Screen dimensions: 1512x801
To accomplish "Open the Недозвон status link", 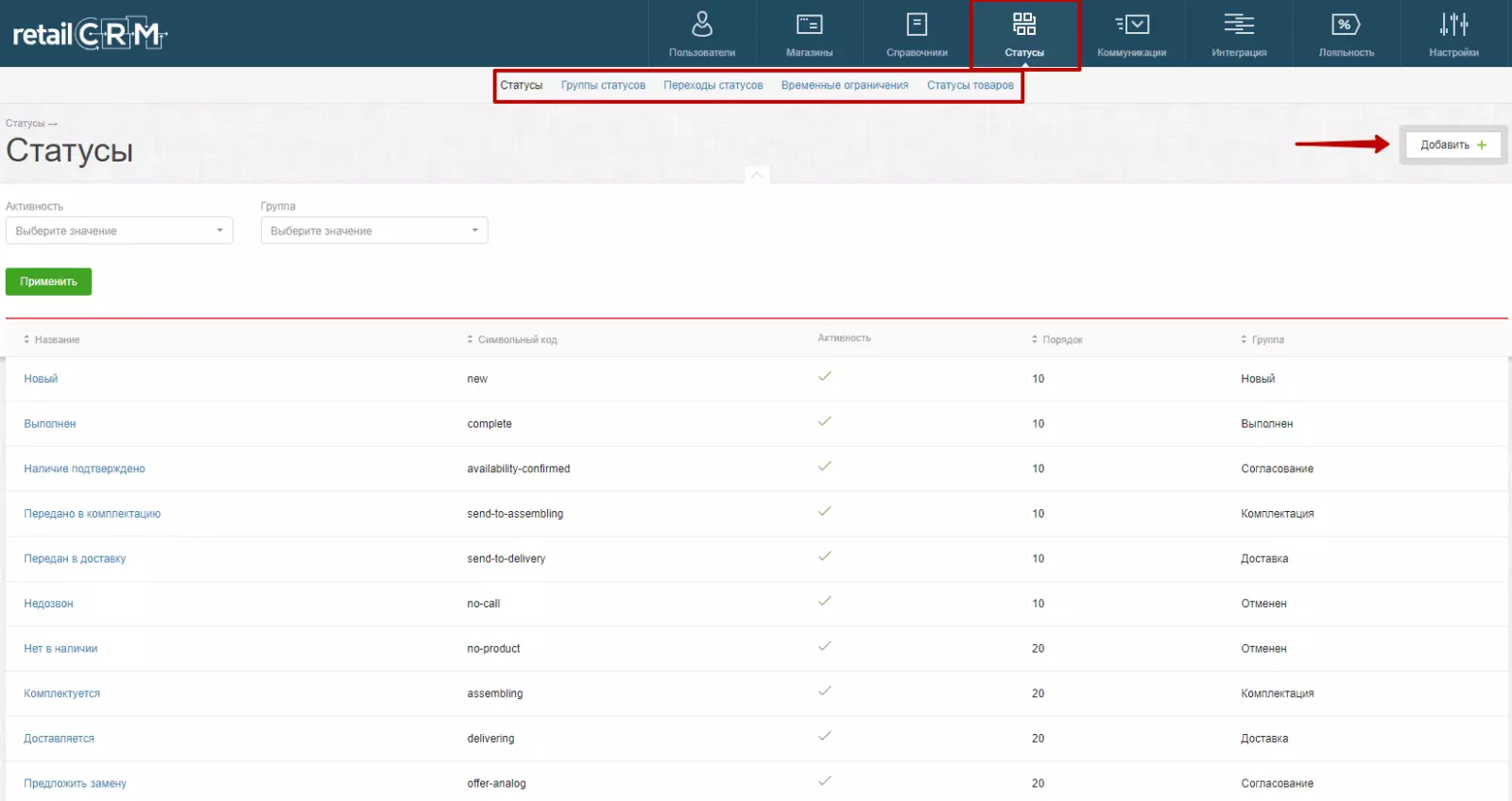I will [48, 604].
